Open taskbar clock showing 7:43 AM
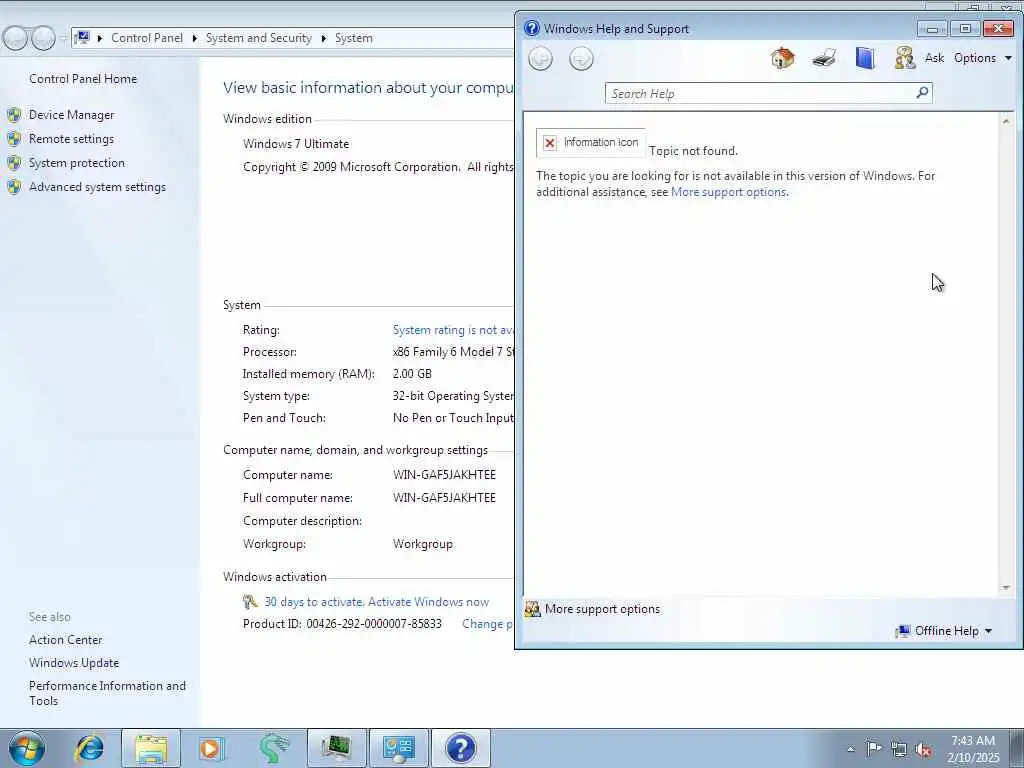Viewport: 1024px width, 768px height. [973, 749]
